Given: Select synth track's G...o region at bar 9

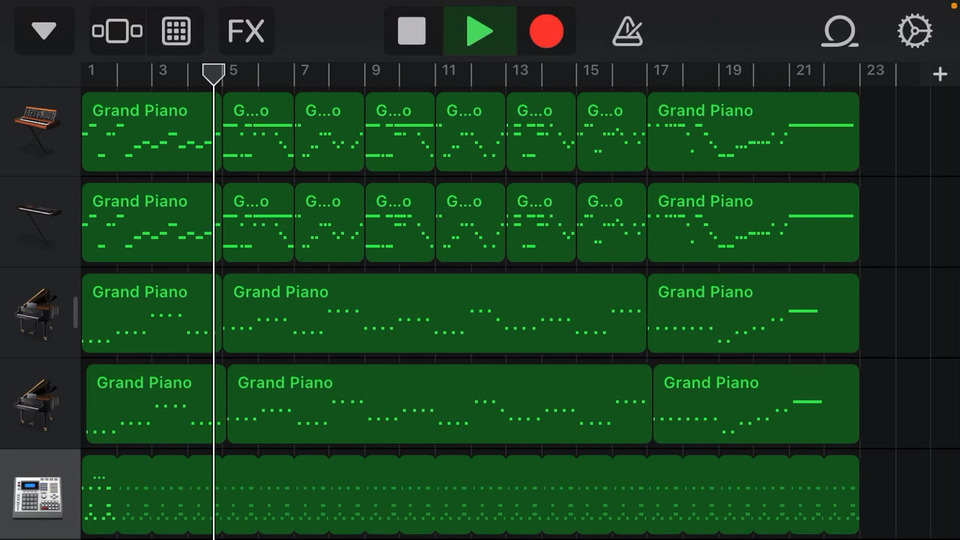Looking at the screenshot, I should tap(400, 132).
